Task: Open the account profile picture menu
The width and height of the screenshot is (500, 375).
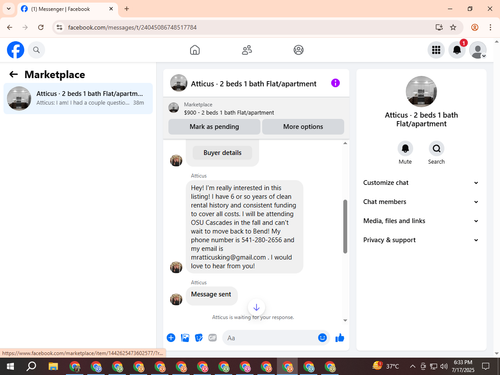Action: point(478,50)
